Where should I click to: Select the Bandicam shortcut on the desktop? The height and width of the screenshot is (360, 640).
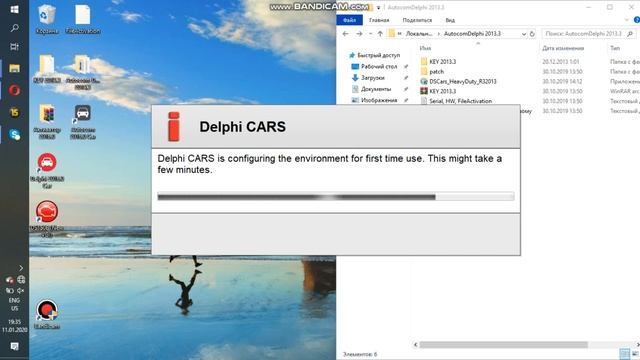coord(47,314)
